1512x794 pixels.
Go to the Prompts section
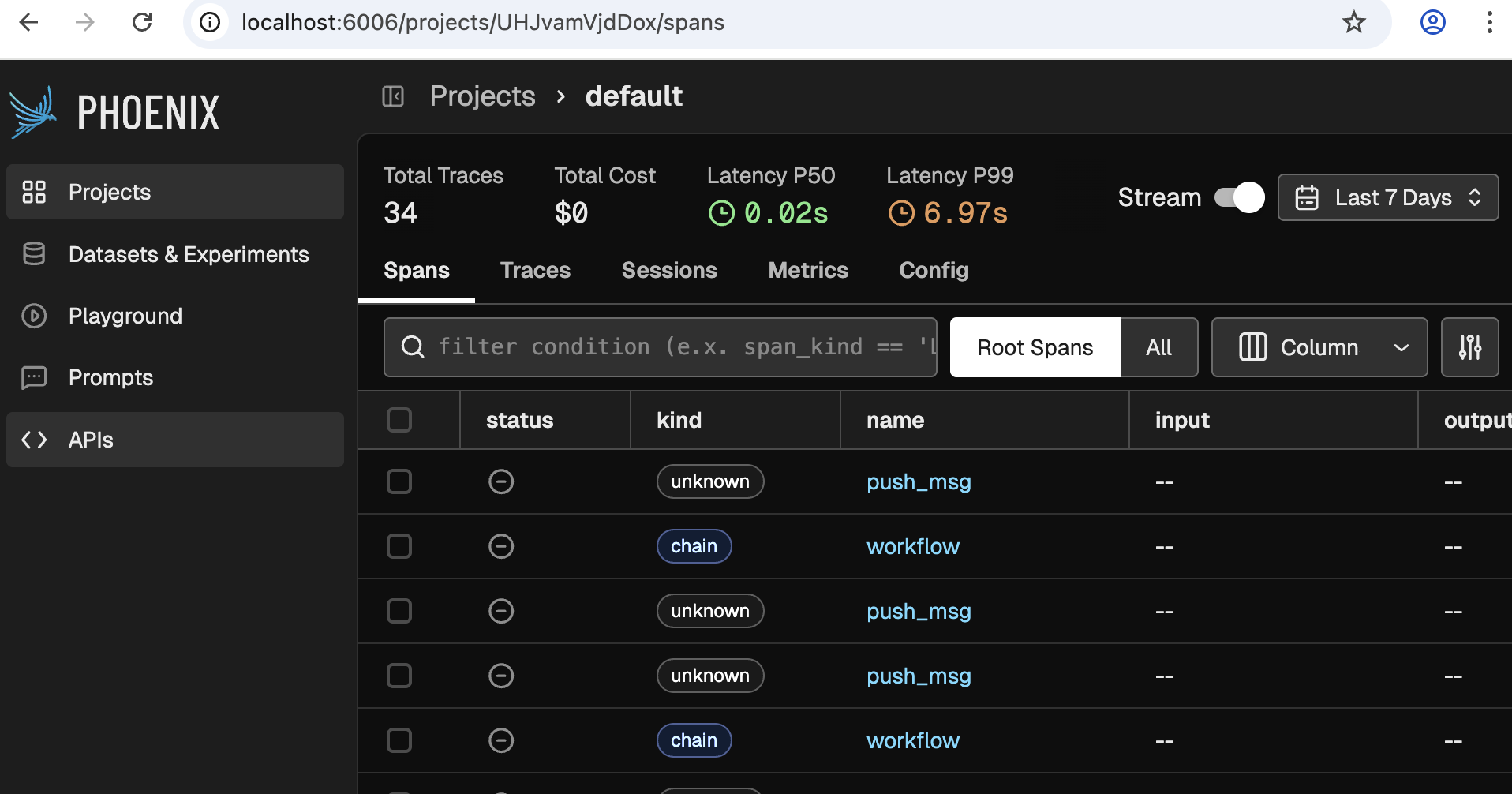click(x=110, y=377)
